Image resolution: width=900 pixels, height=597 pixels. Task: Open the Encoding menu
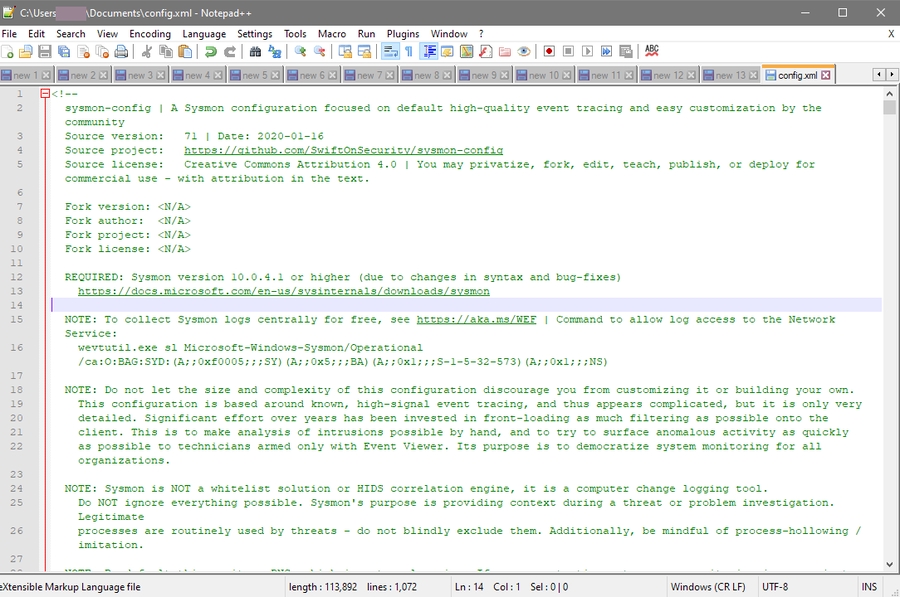pyautogui.click(x=149, y=34)
